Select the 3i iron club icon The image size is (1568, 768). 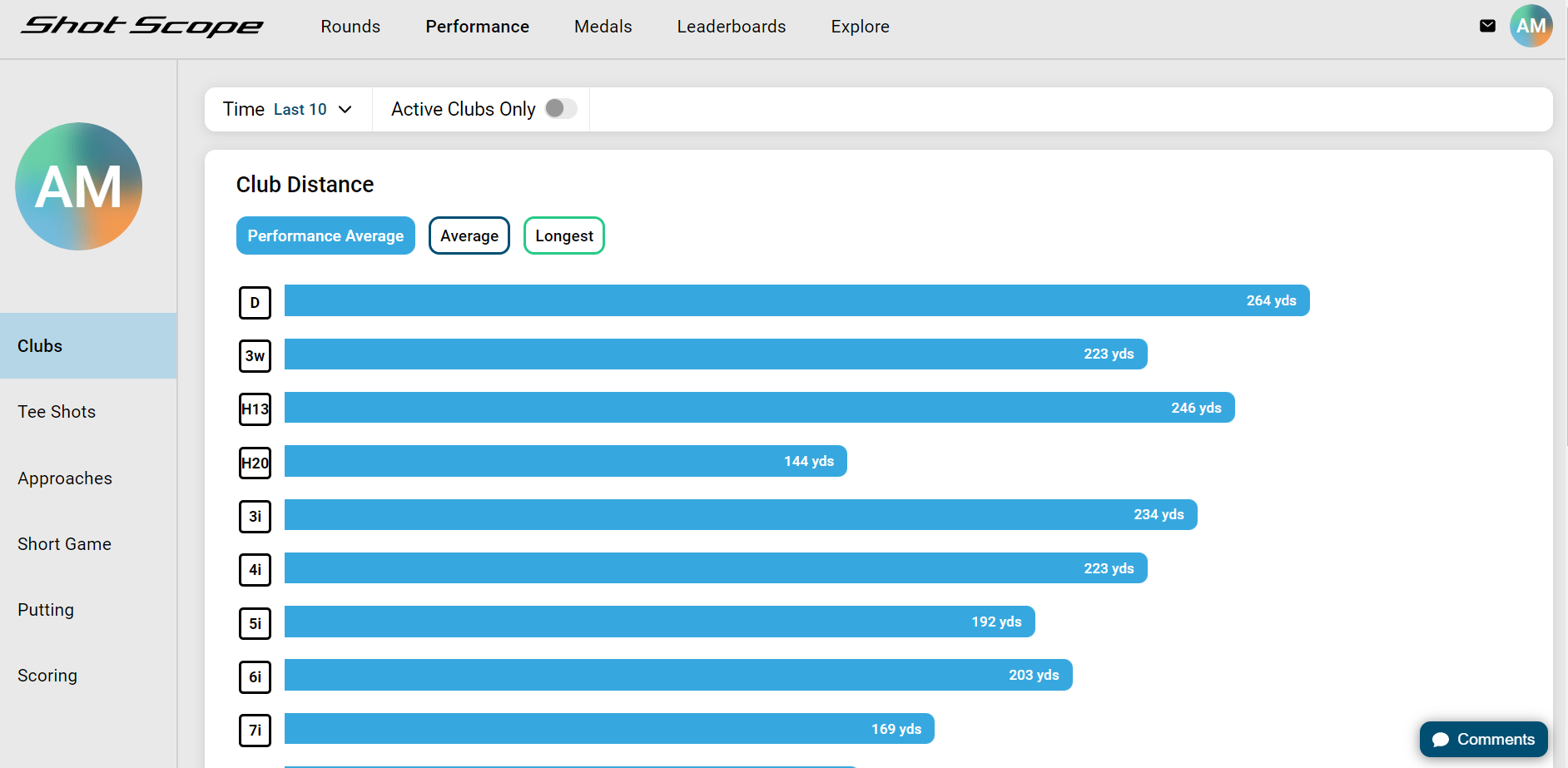point(255,516)
